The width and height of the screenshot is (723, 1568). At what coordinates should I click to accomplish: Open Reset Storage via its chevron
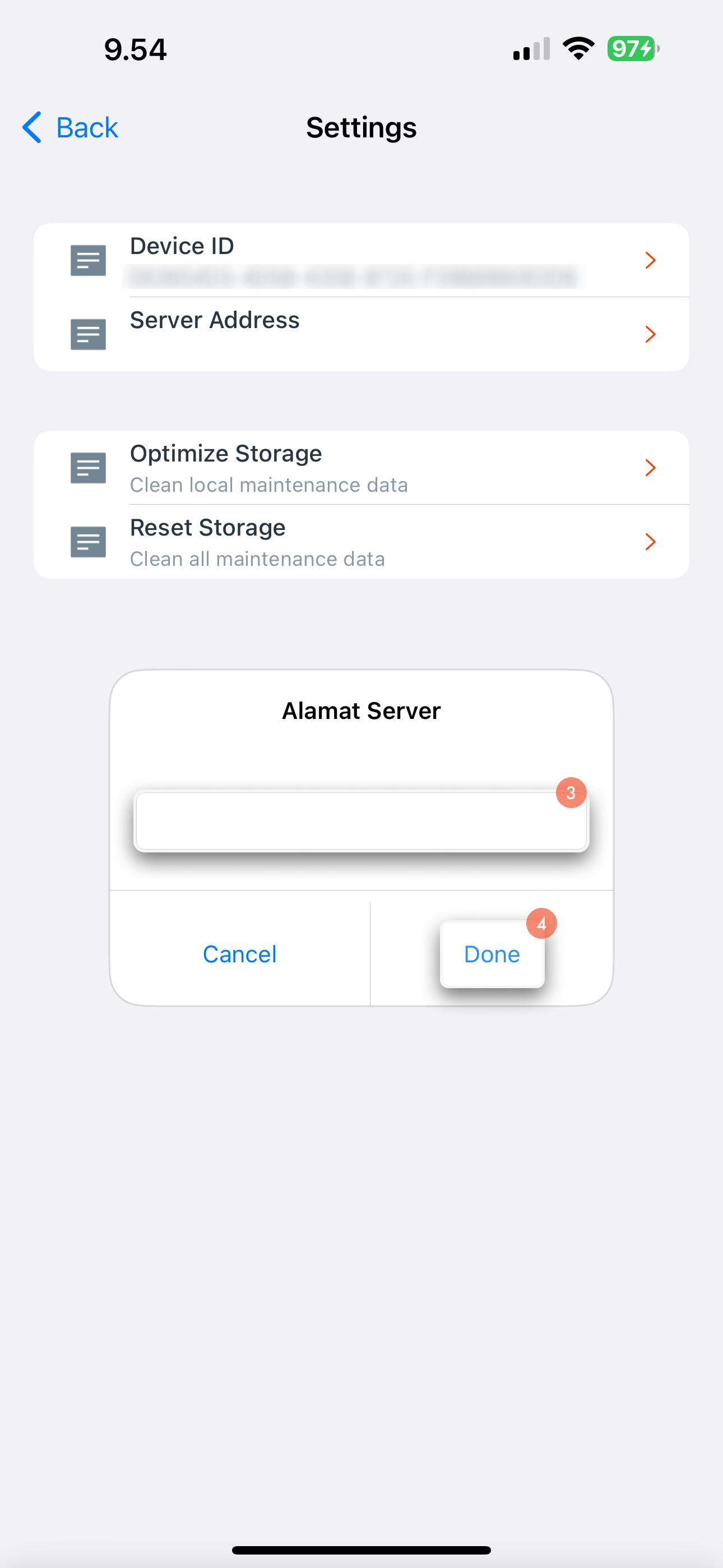coord(650,542)
